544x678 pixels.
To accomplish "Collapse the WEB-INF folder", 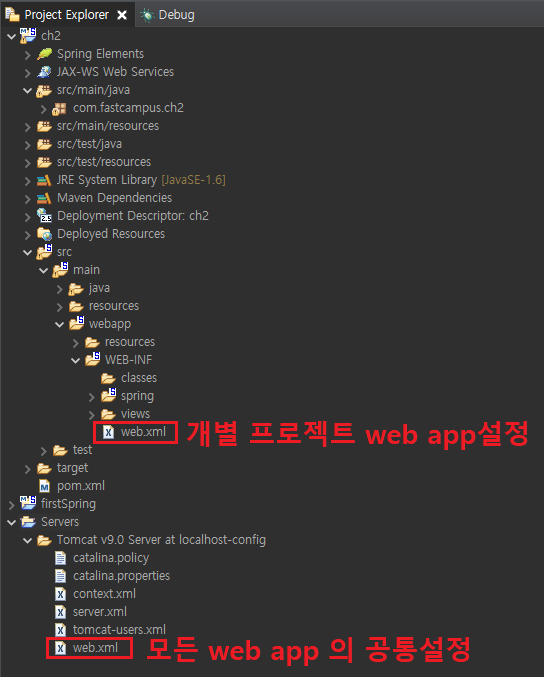I will tap(76, 360).
